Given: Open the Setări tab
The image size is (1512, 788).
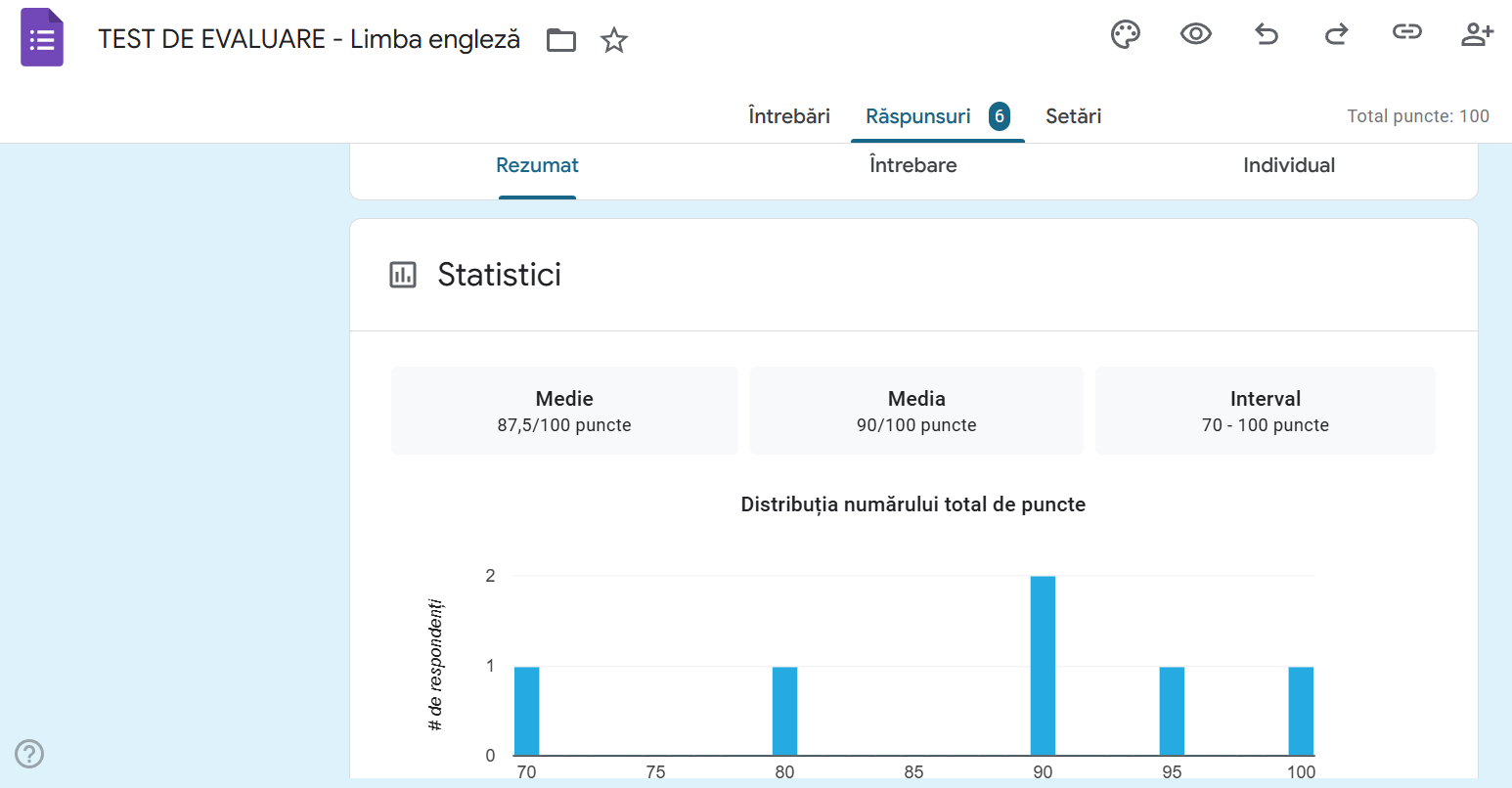Looking at the screenshot, I should (1073, 116).
